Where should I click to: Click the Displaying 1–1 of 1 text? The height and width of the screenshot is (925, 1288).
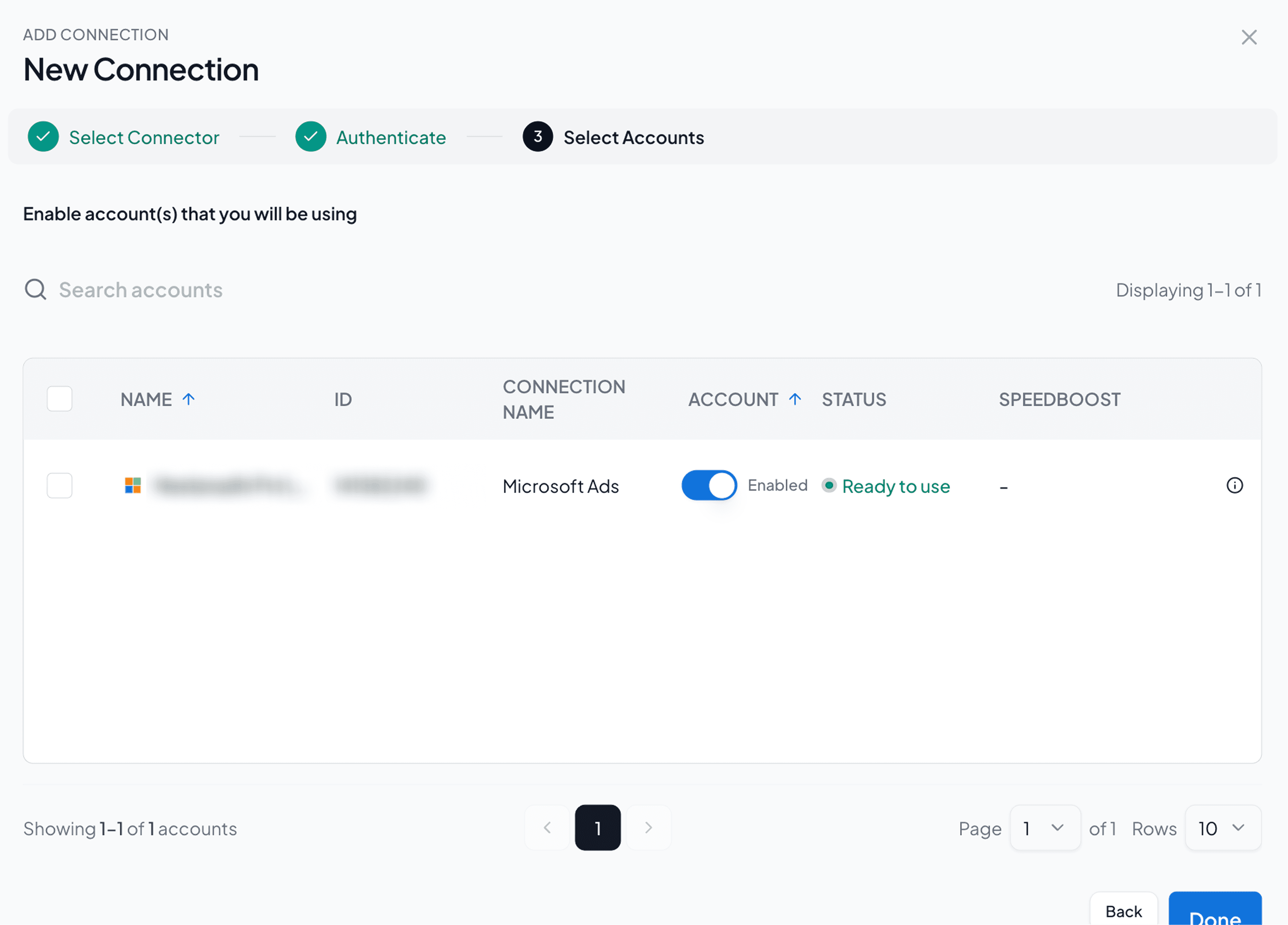(1189, 290)
